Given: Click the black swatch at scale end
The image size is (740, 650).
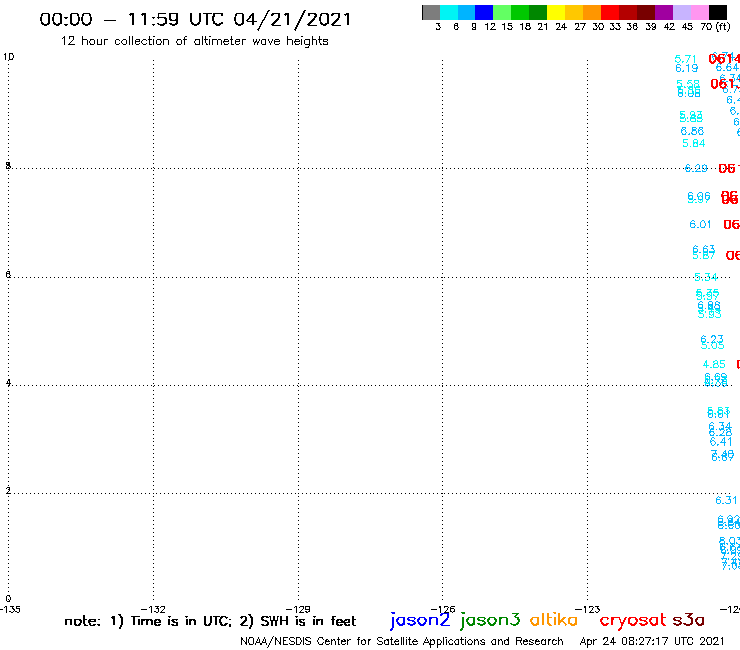Looking at the screenshot, I should point(718,12).
